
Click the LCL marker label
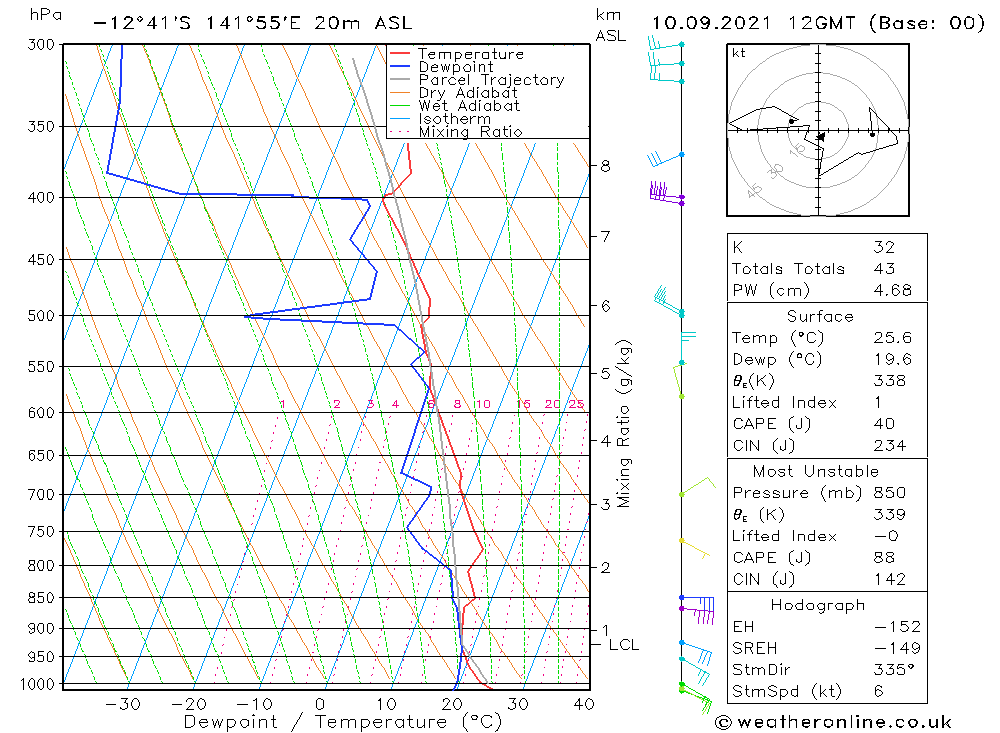pos(624,645)
